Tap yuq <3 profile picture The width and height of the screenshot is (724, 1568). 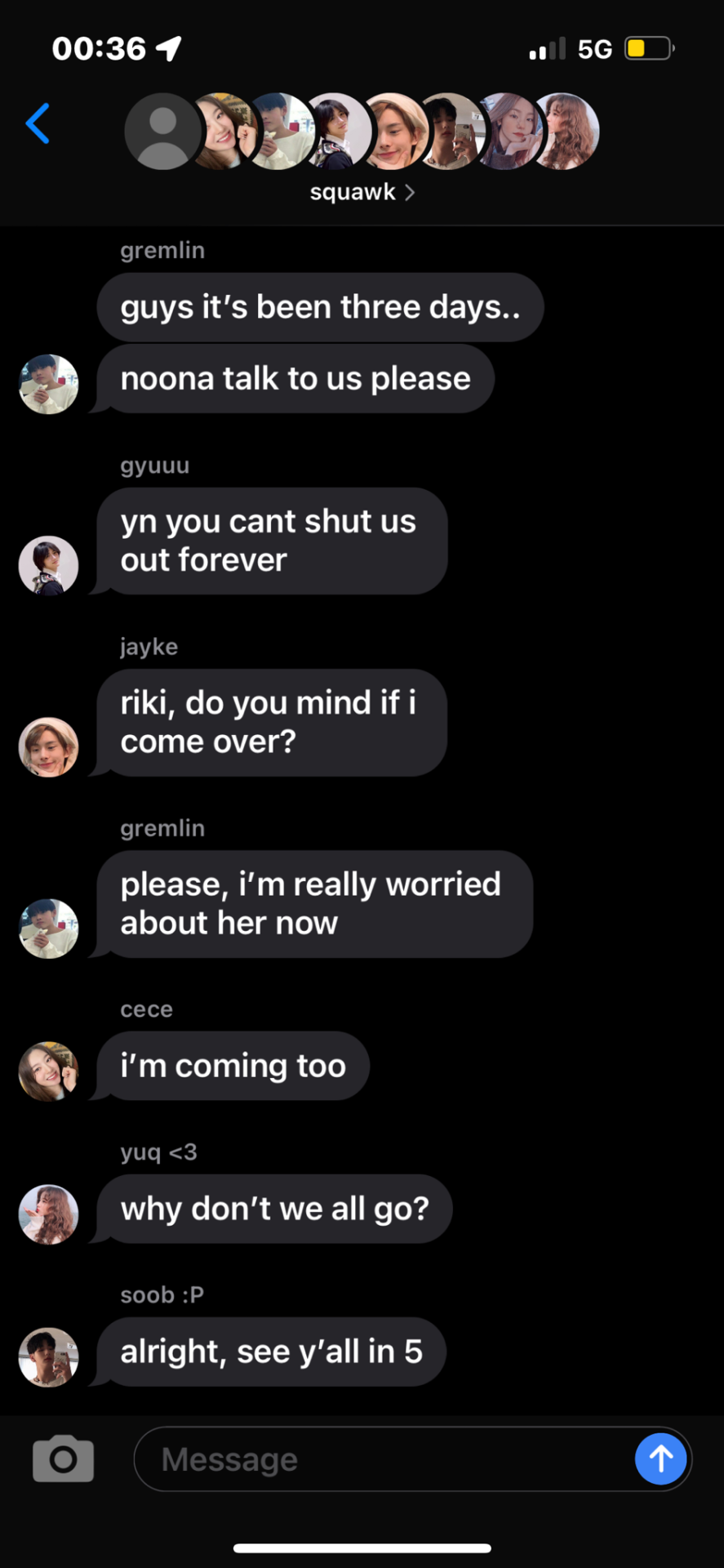(49, 1214)
